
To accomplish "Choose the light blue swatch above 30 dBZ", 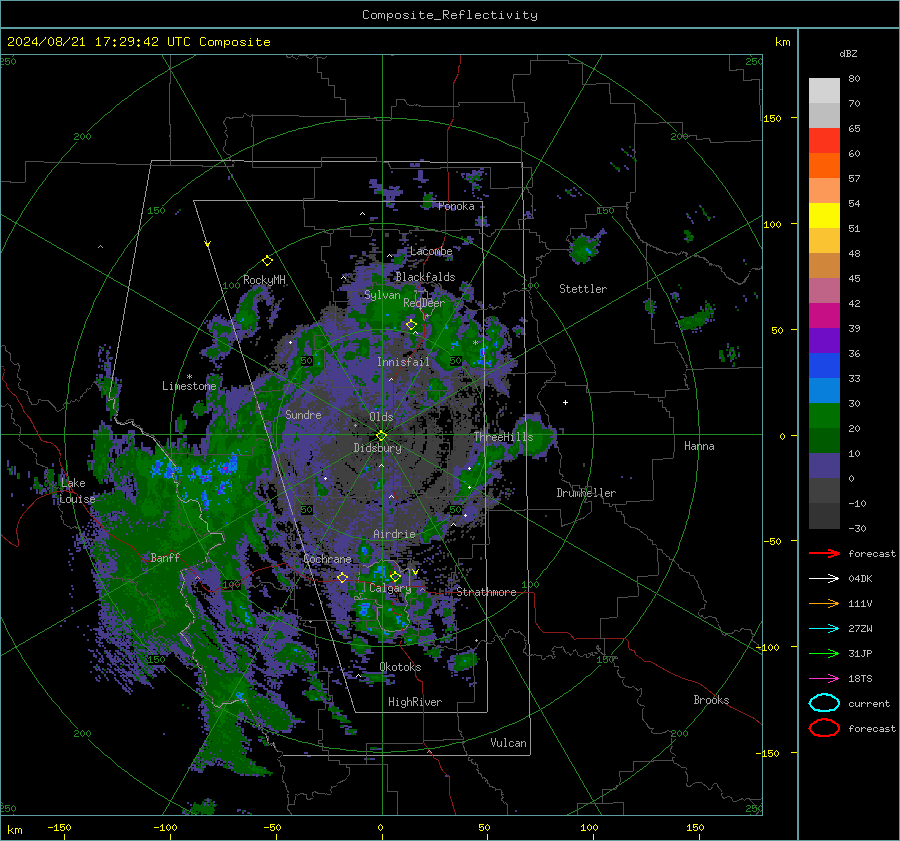I will 824,391.
